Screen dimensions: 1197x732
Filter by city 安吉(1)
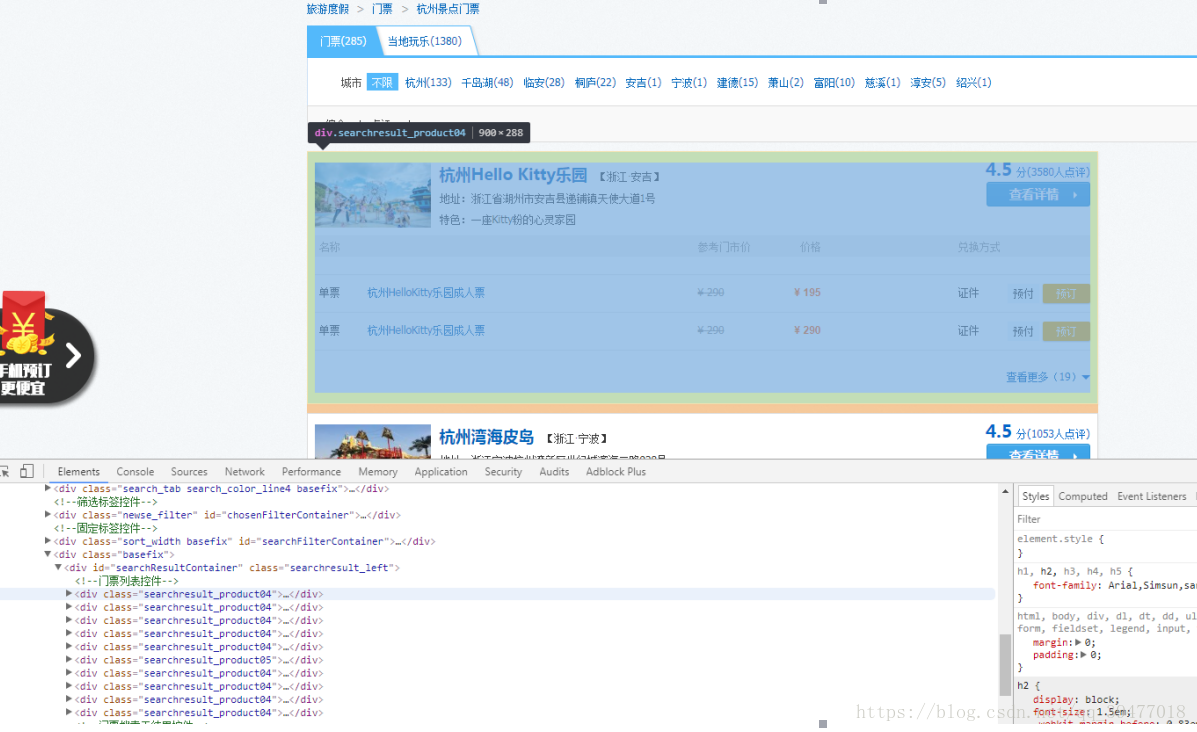click(x=643, y=82)
